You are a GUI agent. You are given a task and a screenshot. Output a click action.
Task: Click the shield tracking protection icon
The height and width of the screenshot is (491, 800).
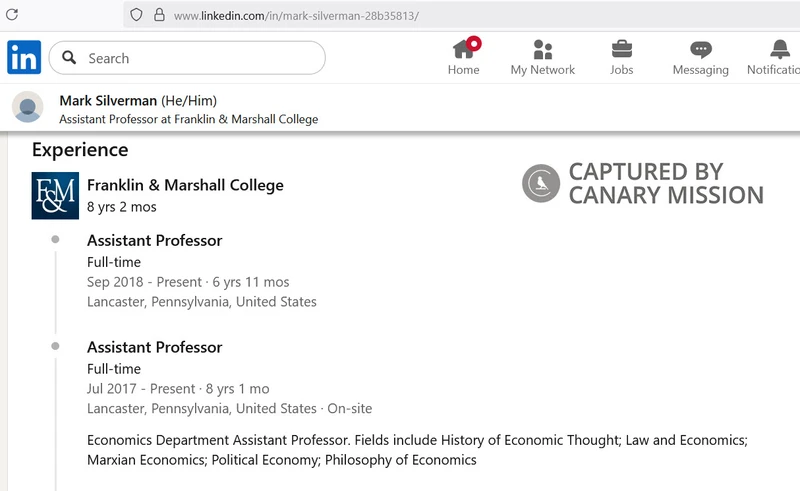pyautogui.click(x=136, y=15)
